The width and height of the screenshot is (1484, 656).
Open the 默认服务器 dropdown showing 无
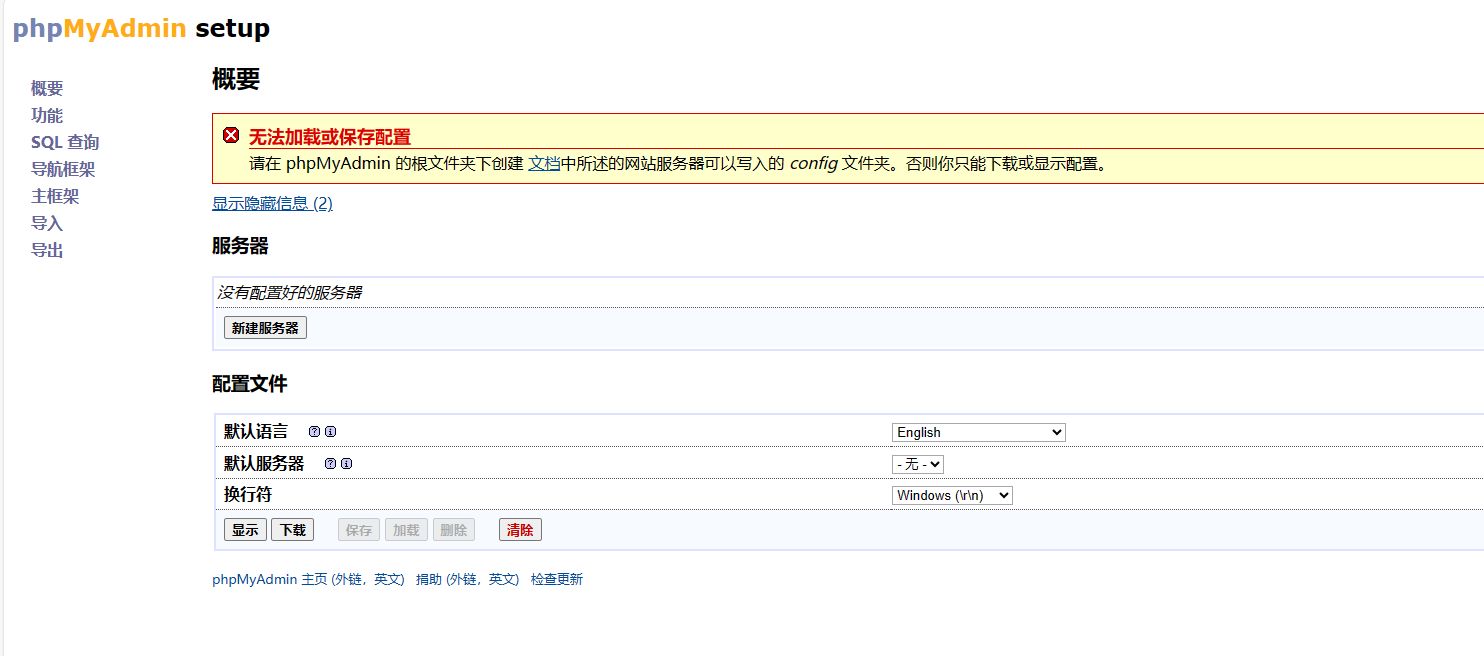coord(917,464)
